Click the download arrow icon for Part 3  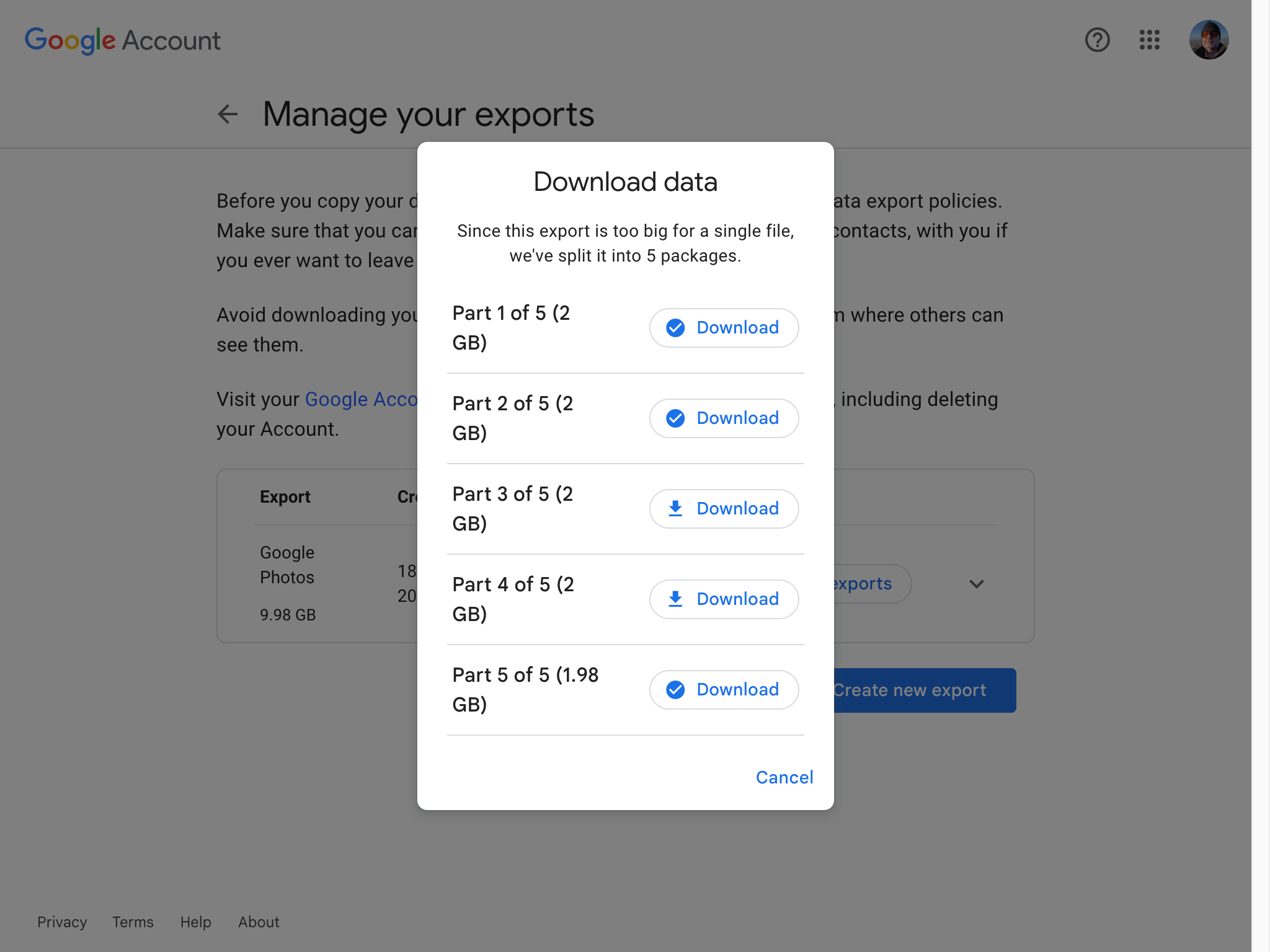coord(675,508)
